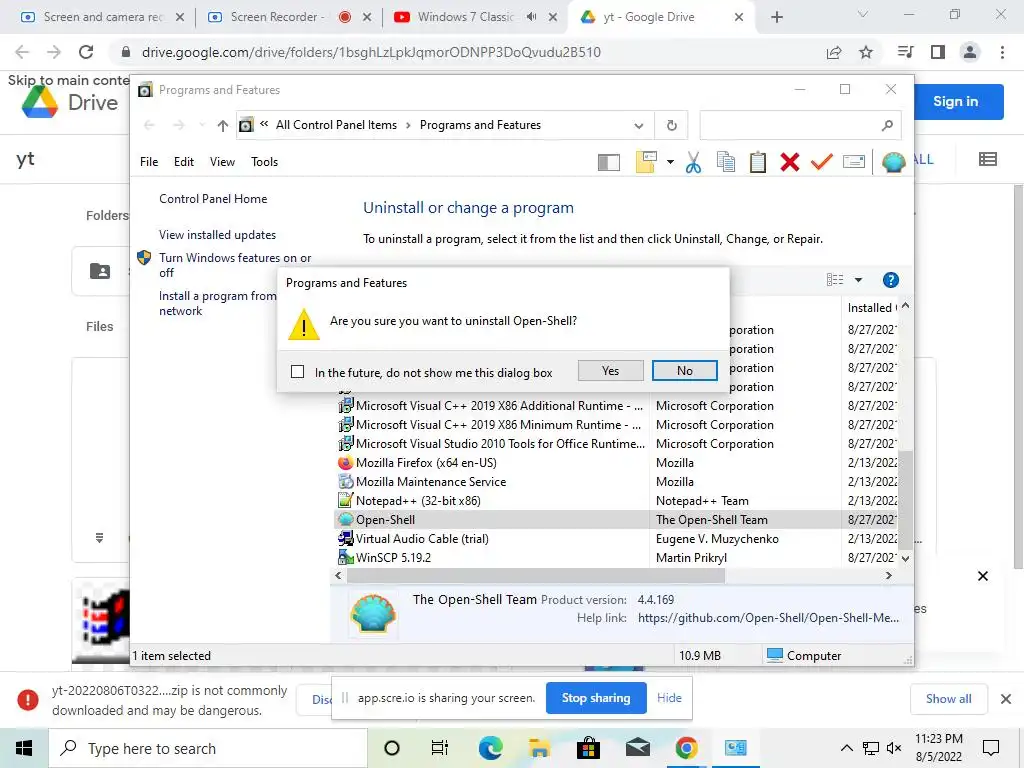Switch to Windows 7 Classic YouTube tab

[466, 17]
